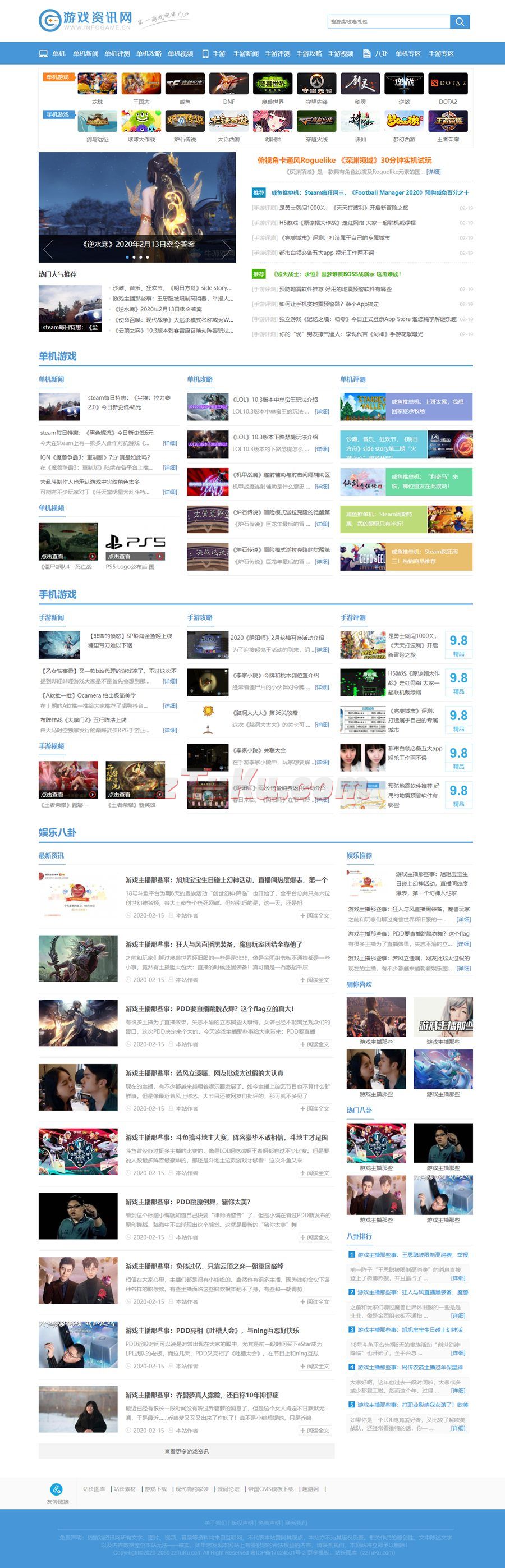Click the search magnifier icon
Viewport: 505px width, 1568px height.
pos(460,21)
